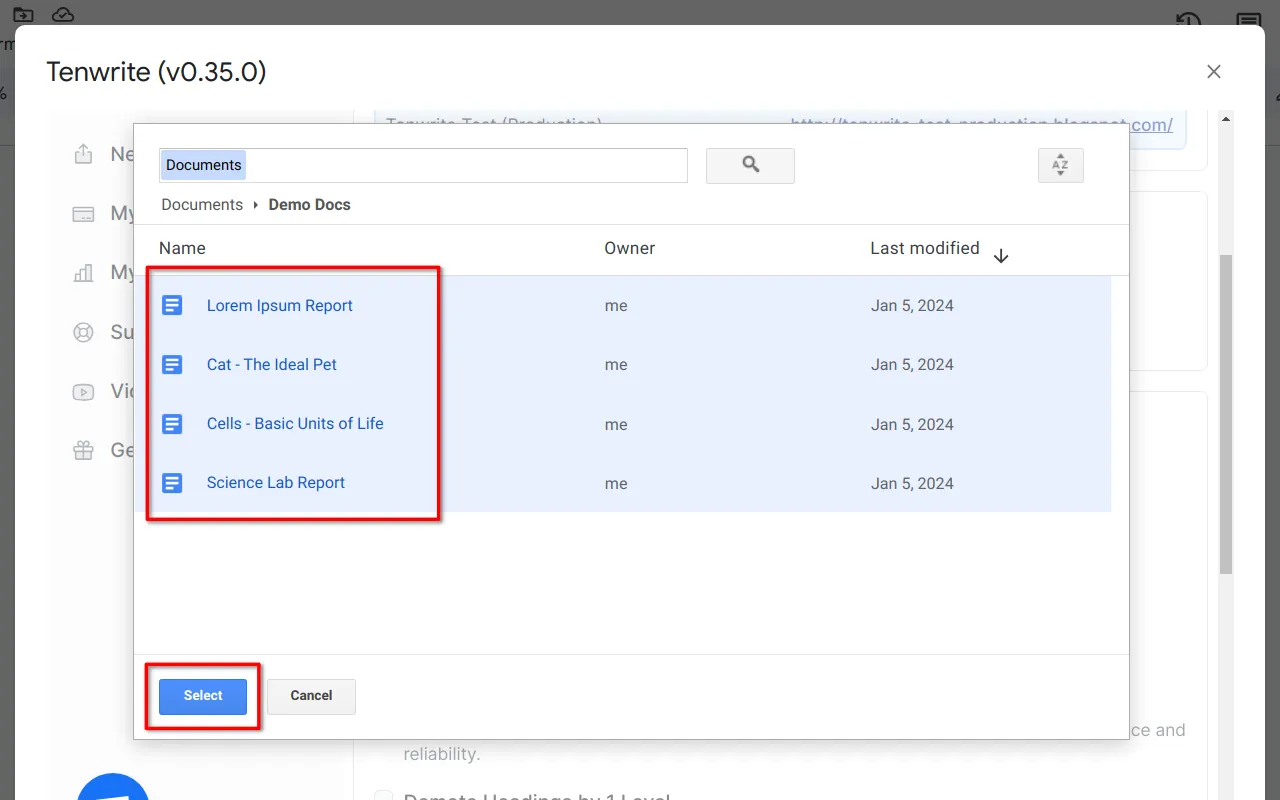
Task: Sort by the Owner column header
Action: point(630,248)
